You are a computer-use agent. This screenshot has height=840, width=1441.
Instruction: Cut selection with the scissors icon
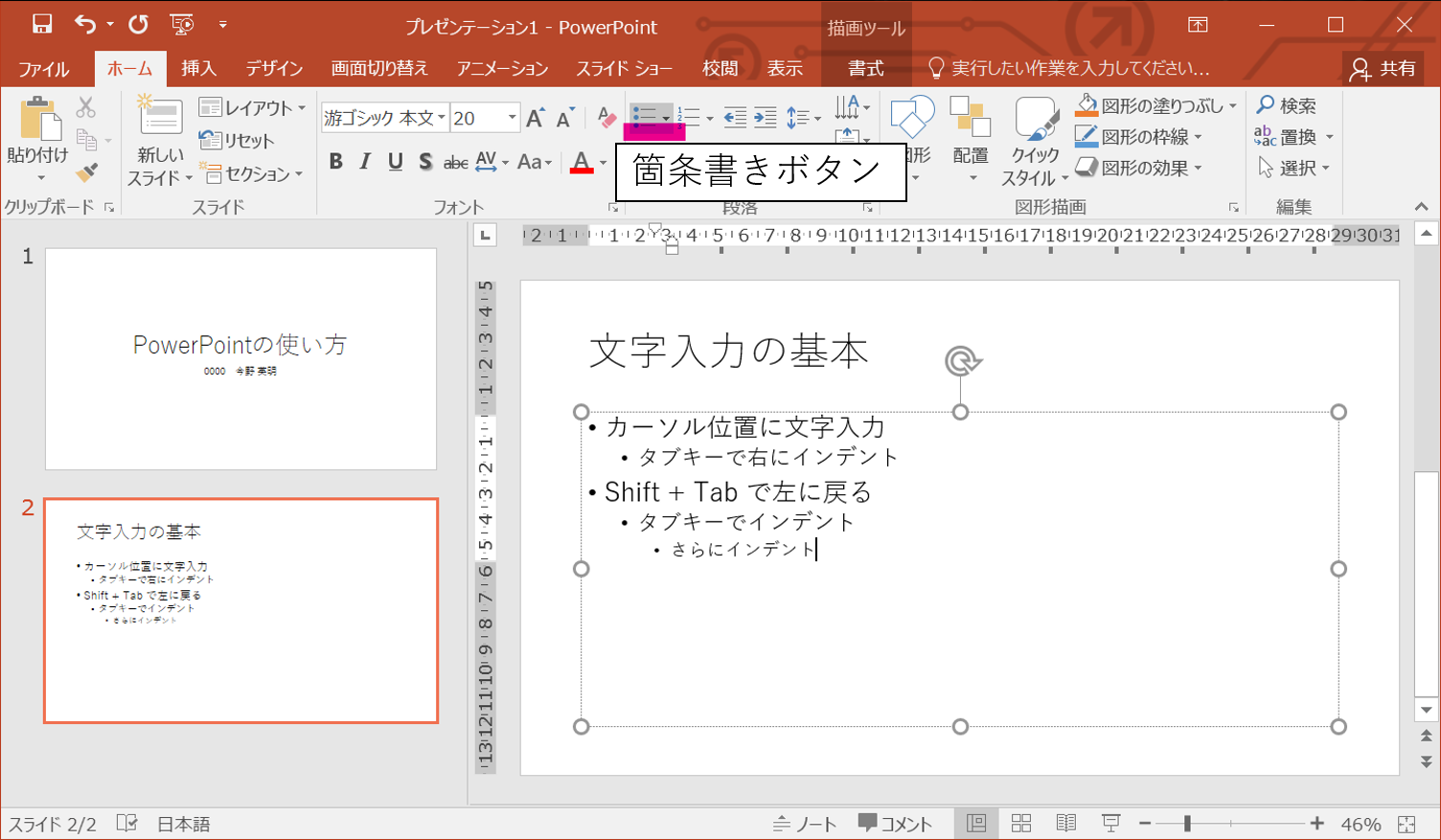[86, 107]
